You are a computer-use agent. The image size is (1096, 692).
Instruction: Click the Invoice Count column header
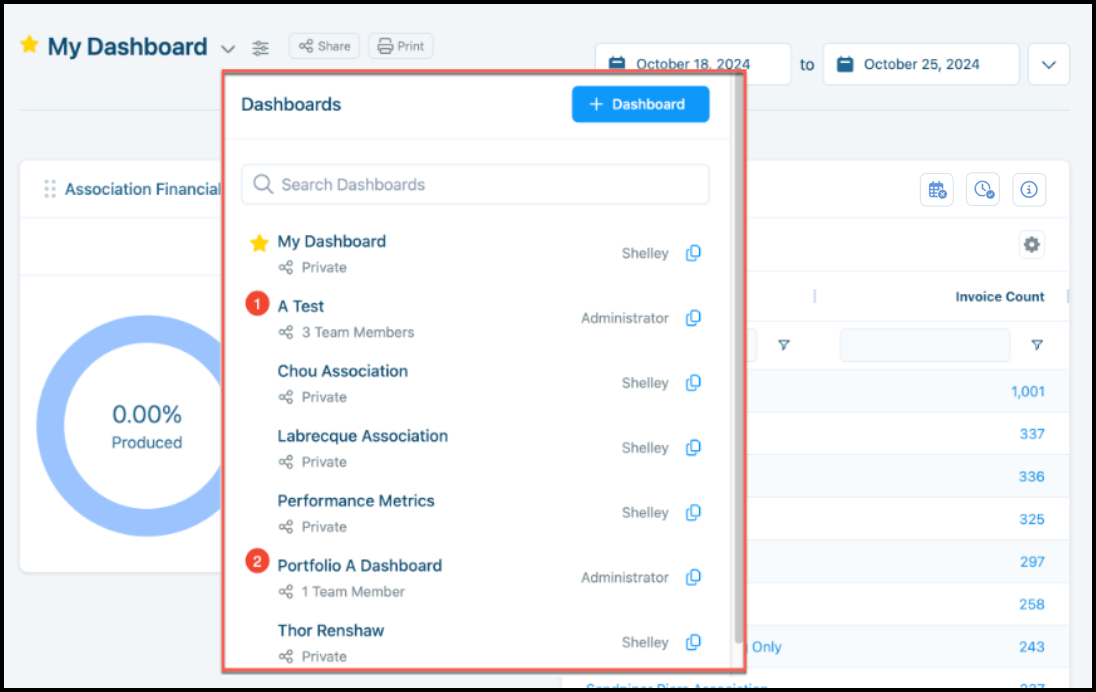[x=1000, y=296]
